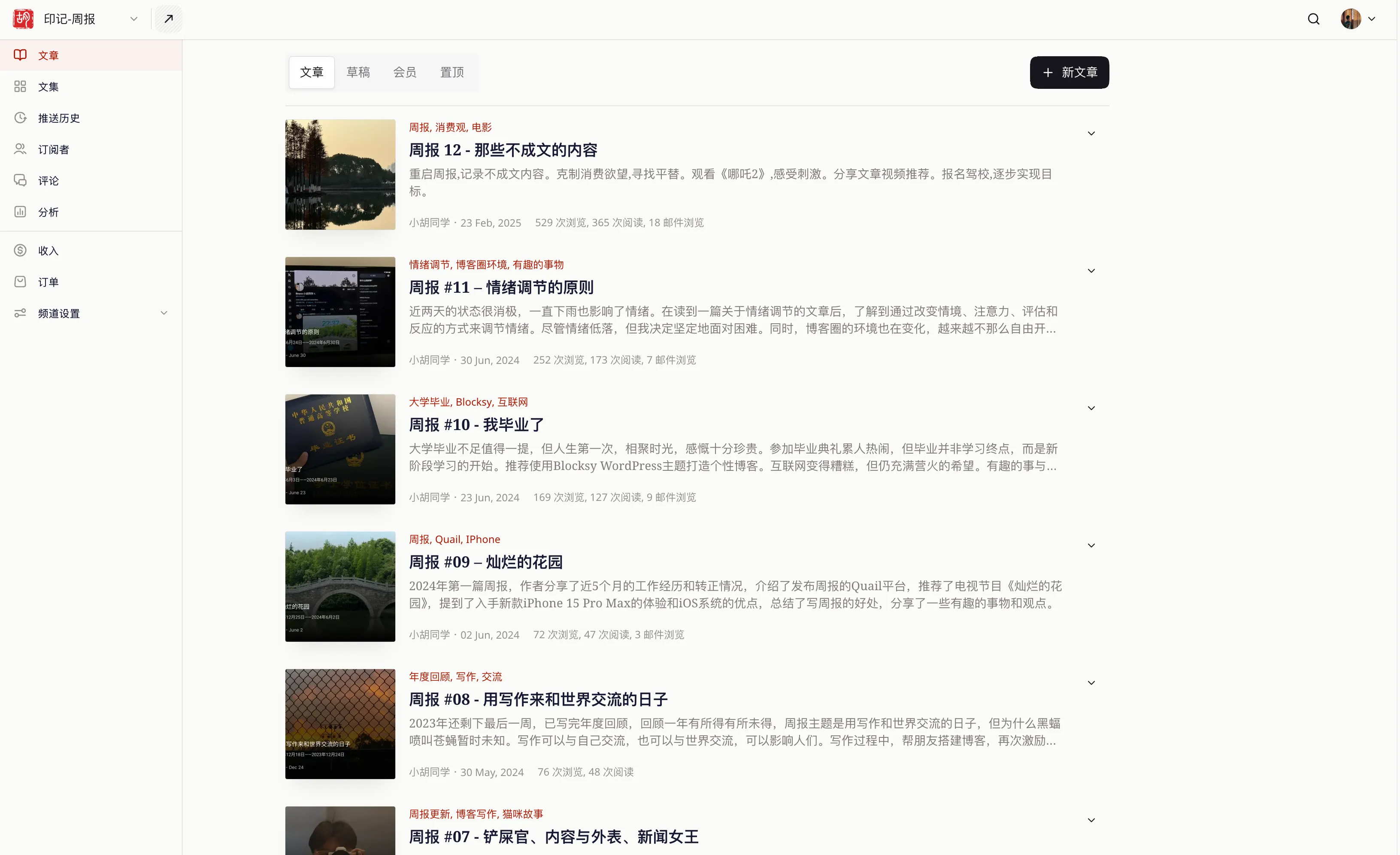1400x855 pixels.
Task: Go to 推送历史 in the sidebar
Action: [91, 118]
